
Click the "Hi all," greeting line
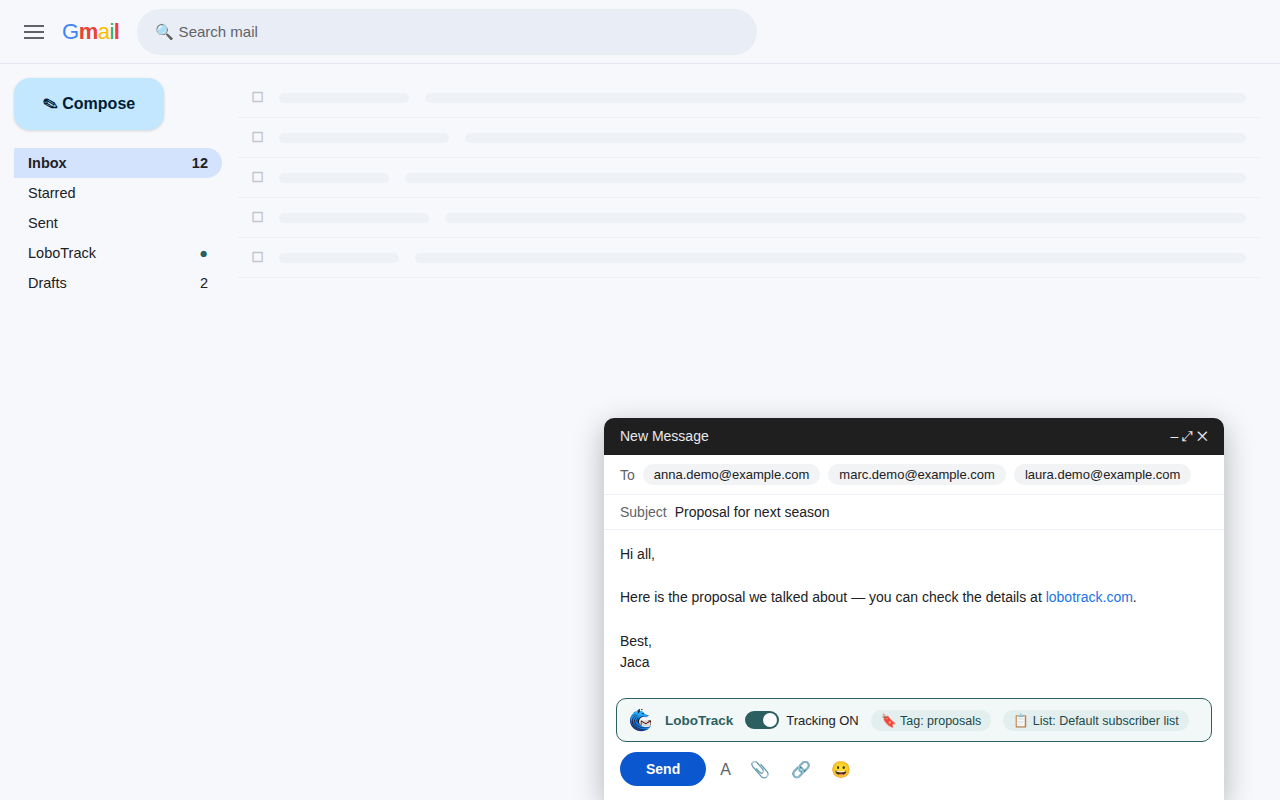coord(637,554)
